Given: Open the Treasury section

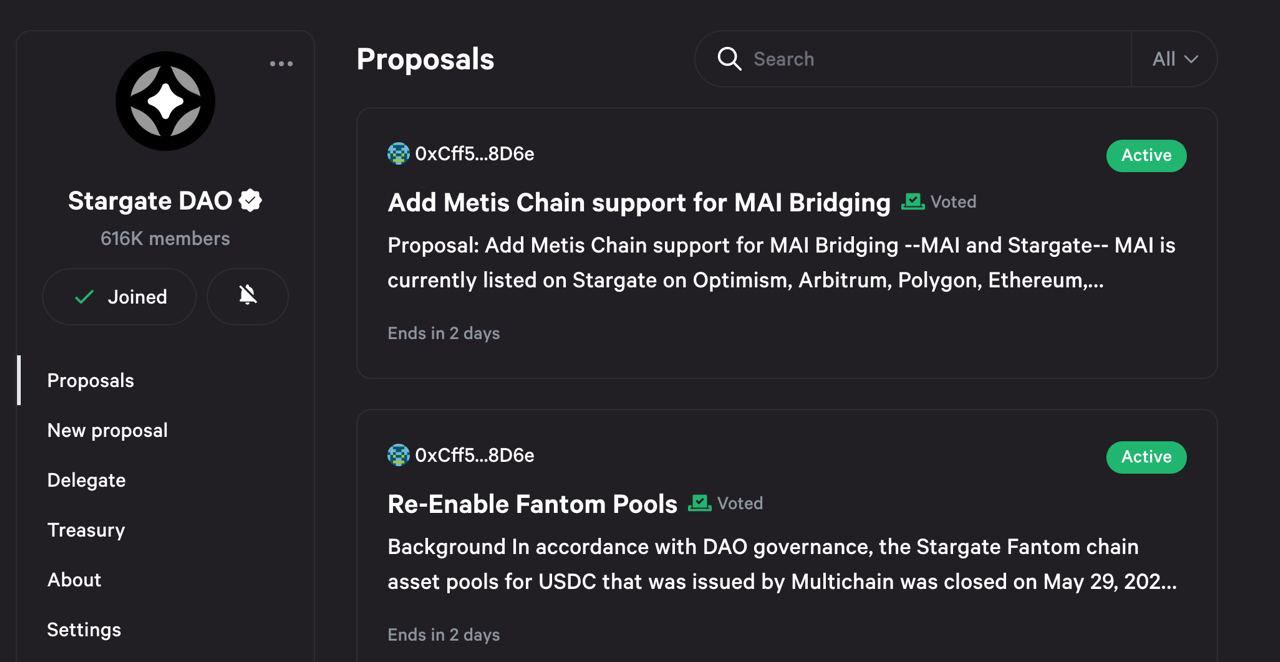Looking at the screenshot, I should pos(86,530).
